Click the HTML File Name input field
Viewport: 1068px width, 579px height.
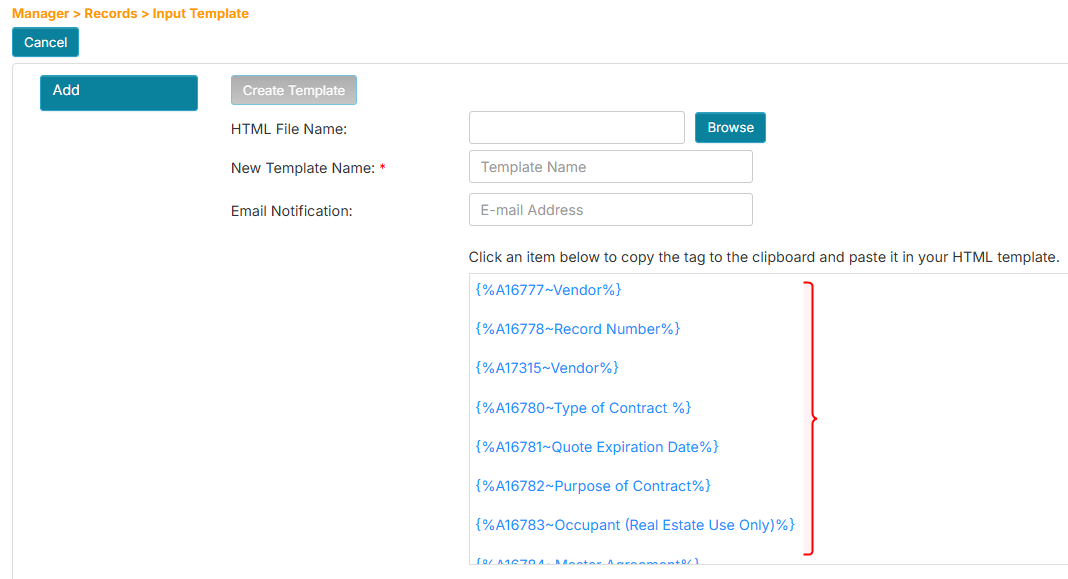click(x=576, y=127)
